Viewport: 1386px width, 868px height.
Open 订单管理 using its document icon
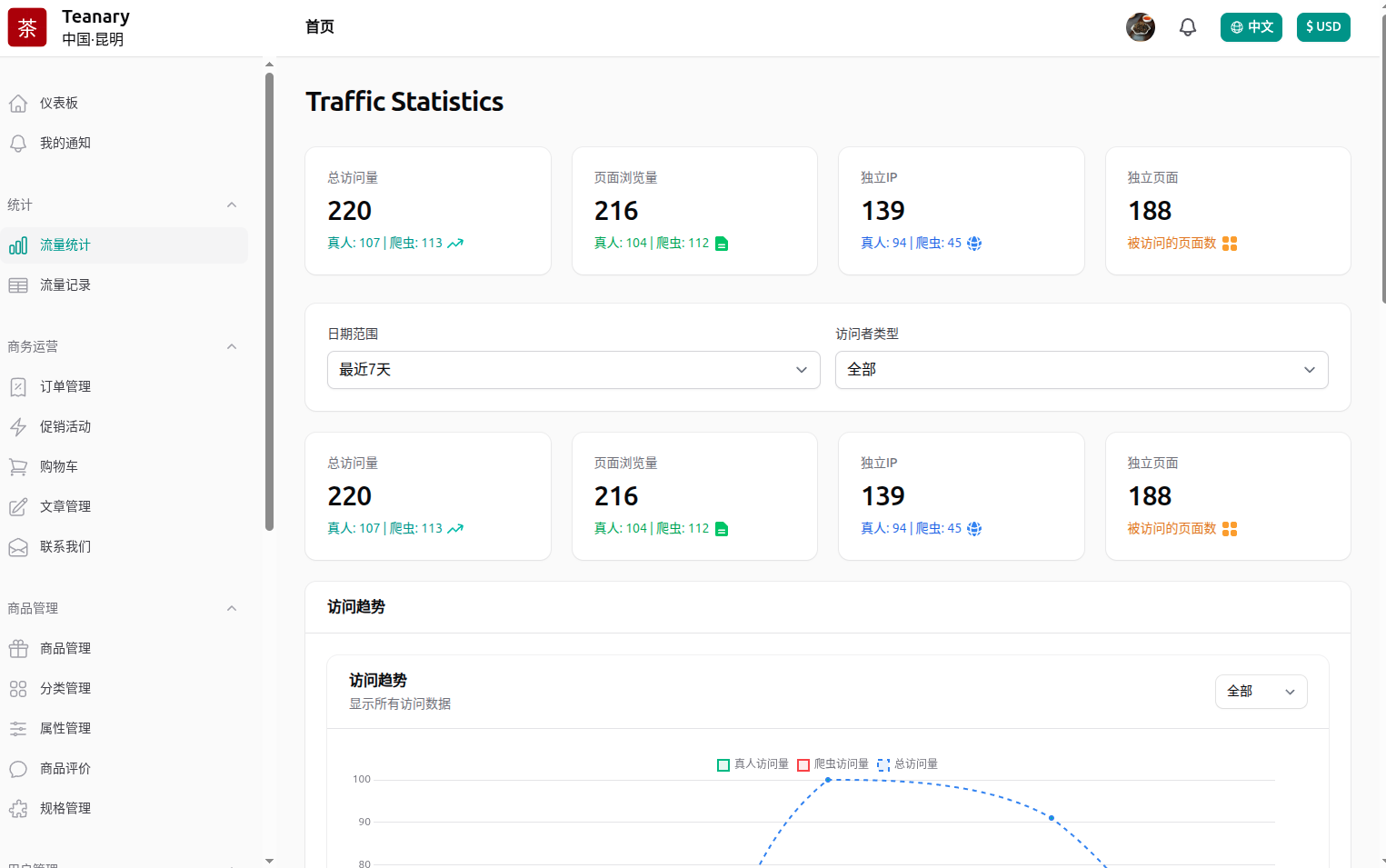tap(18, 386)
